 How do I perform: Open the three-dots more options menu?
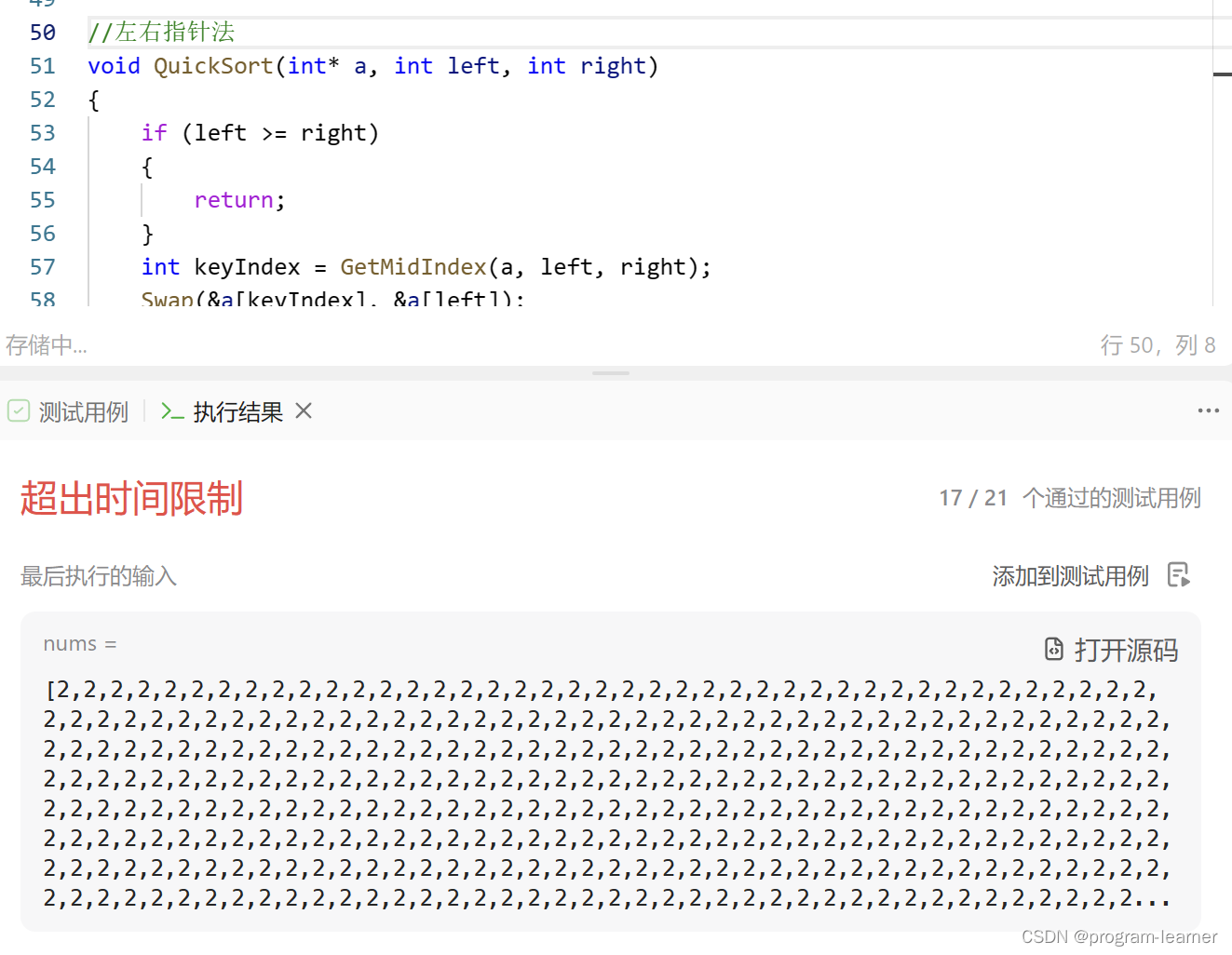tap(1208, 410)
